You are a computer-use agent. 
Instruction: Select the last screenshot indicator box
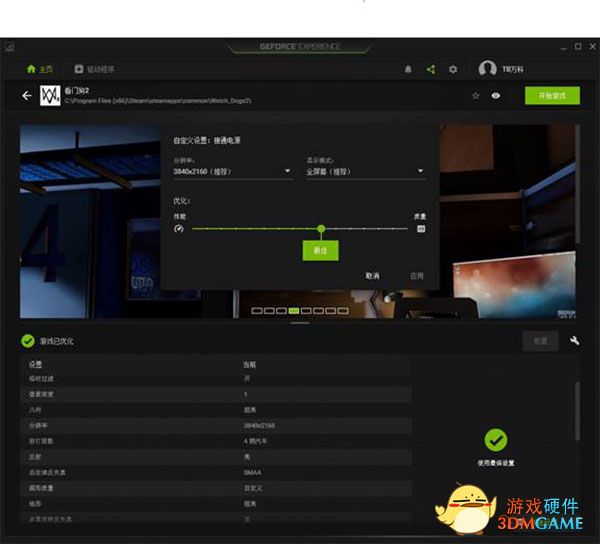coord(343,311)
